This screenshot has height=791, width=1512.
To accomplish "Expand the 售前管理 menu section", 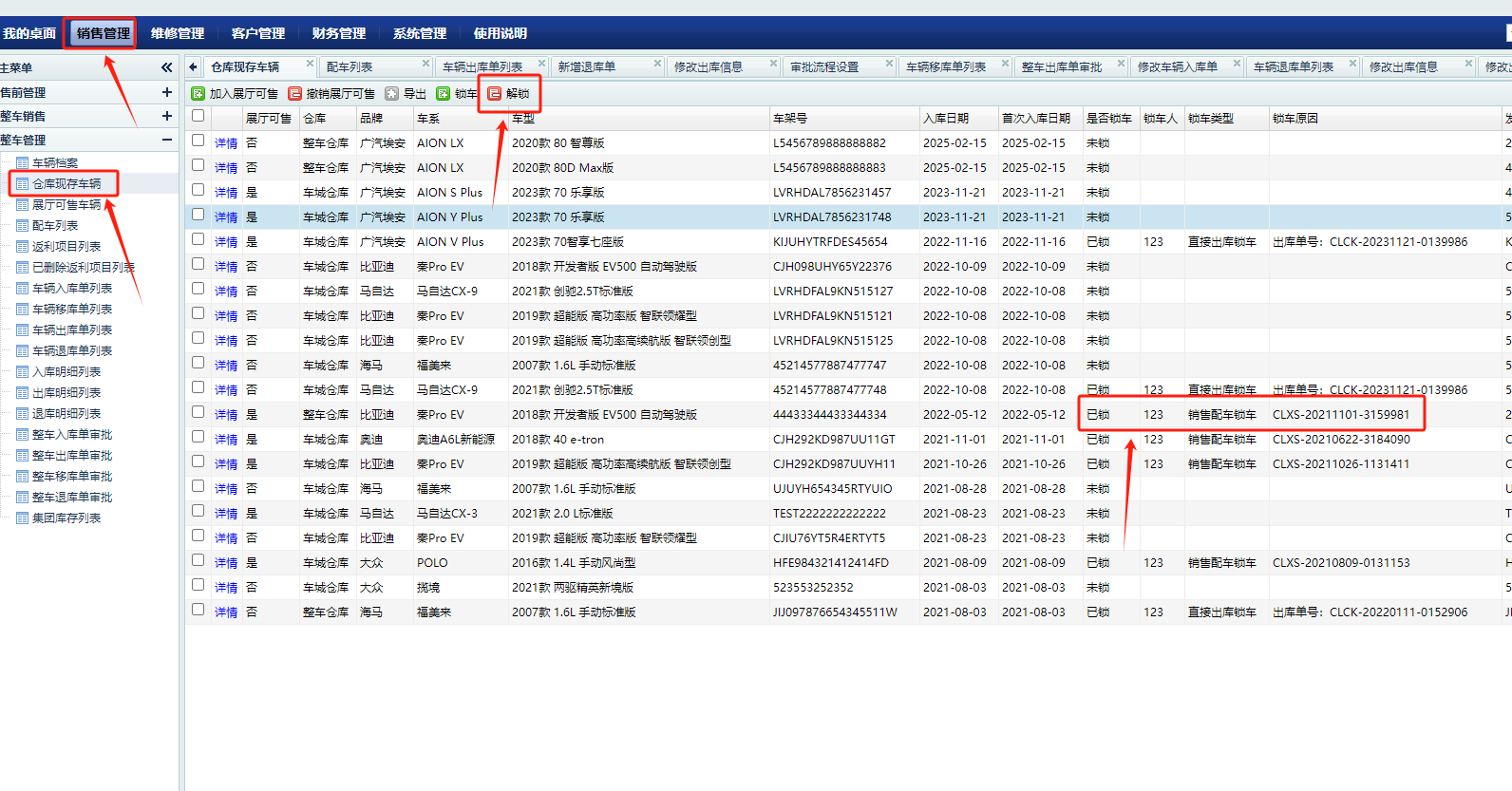I will tap(167, 92).
